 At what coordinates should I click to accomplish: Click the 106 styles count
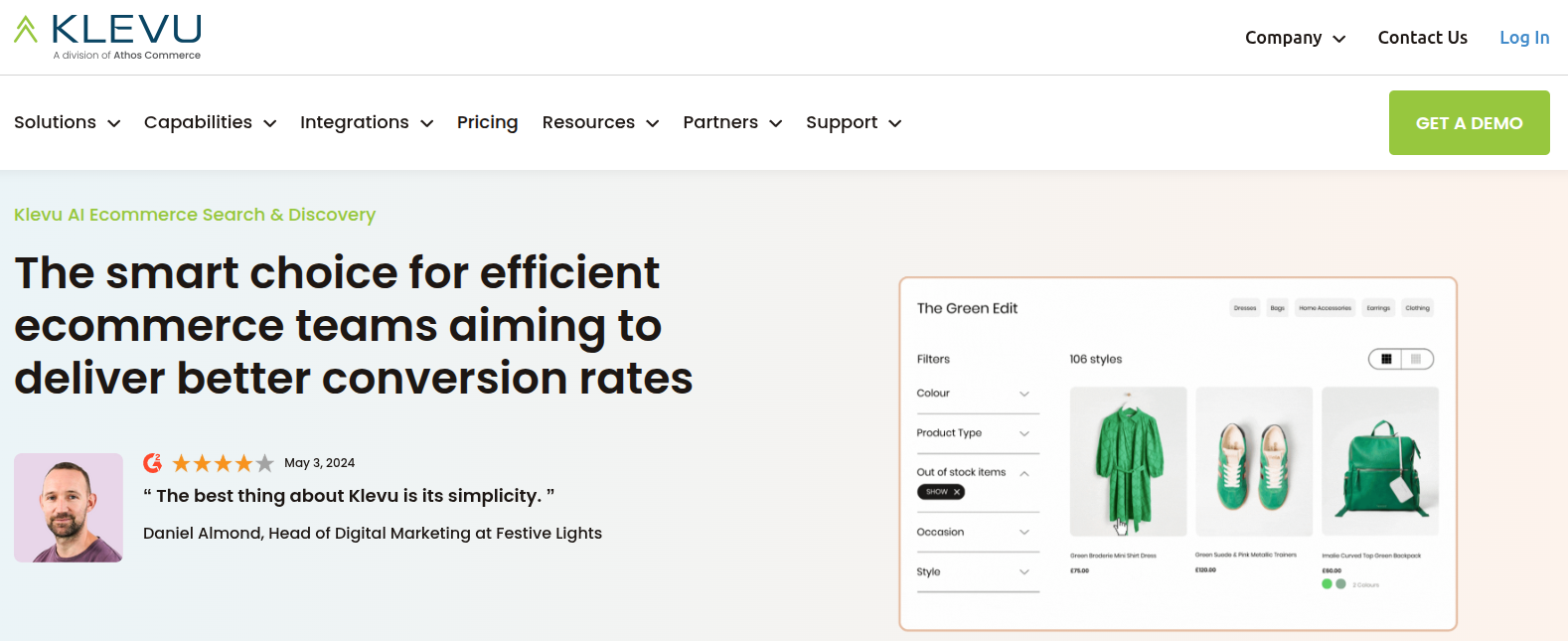(1095, 360)
